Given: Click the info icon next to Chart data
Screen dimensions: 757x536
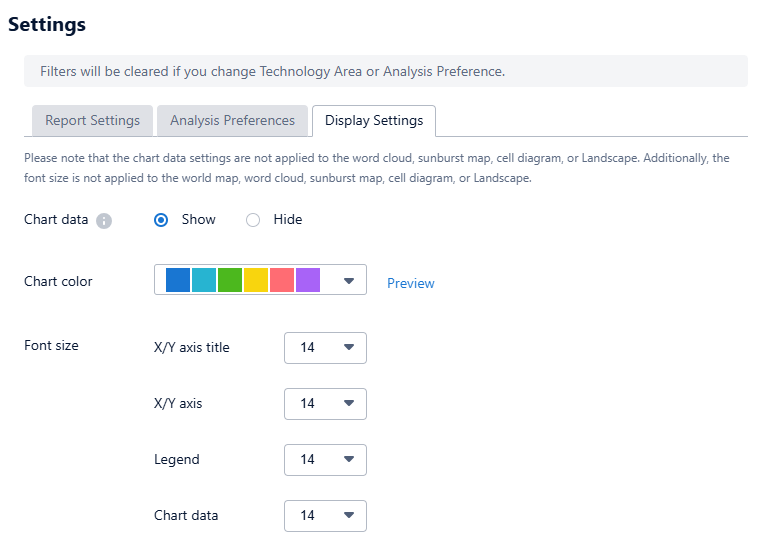Looking at the screenshot, I should click(104, 220).
